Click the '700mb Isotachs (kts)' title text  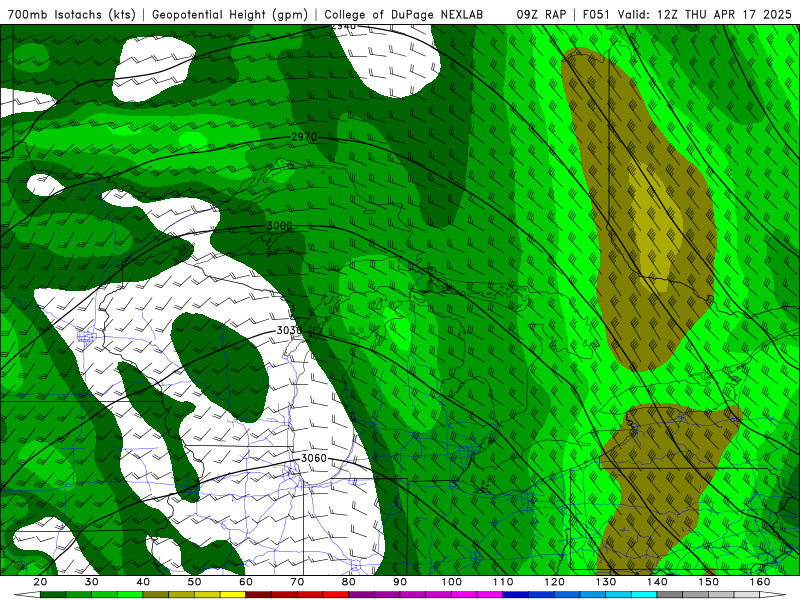pos(71,14)
